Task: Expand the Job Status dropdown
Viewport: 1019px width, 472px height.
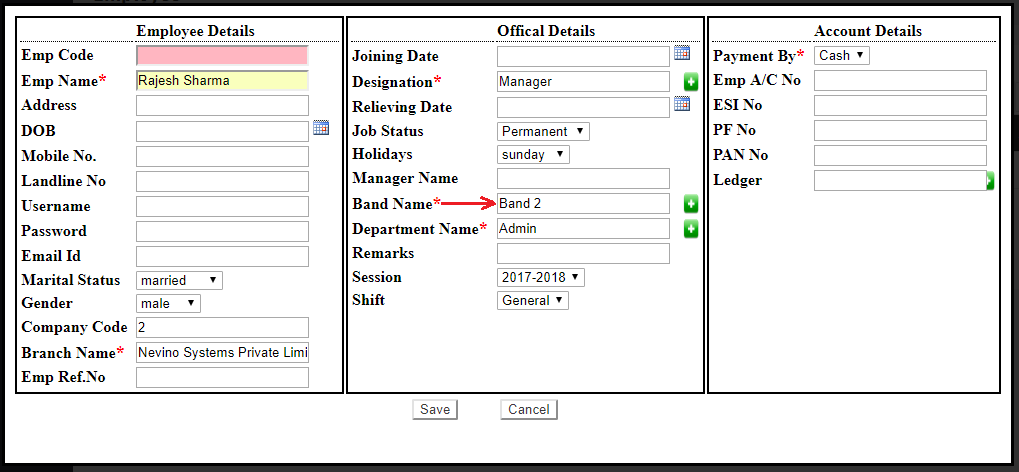Action: click(x=543, y=131)
